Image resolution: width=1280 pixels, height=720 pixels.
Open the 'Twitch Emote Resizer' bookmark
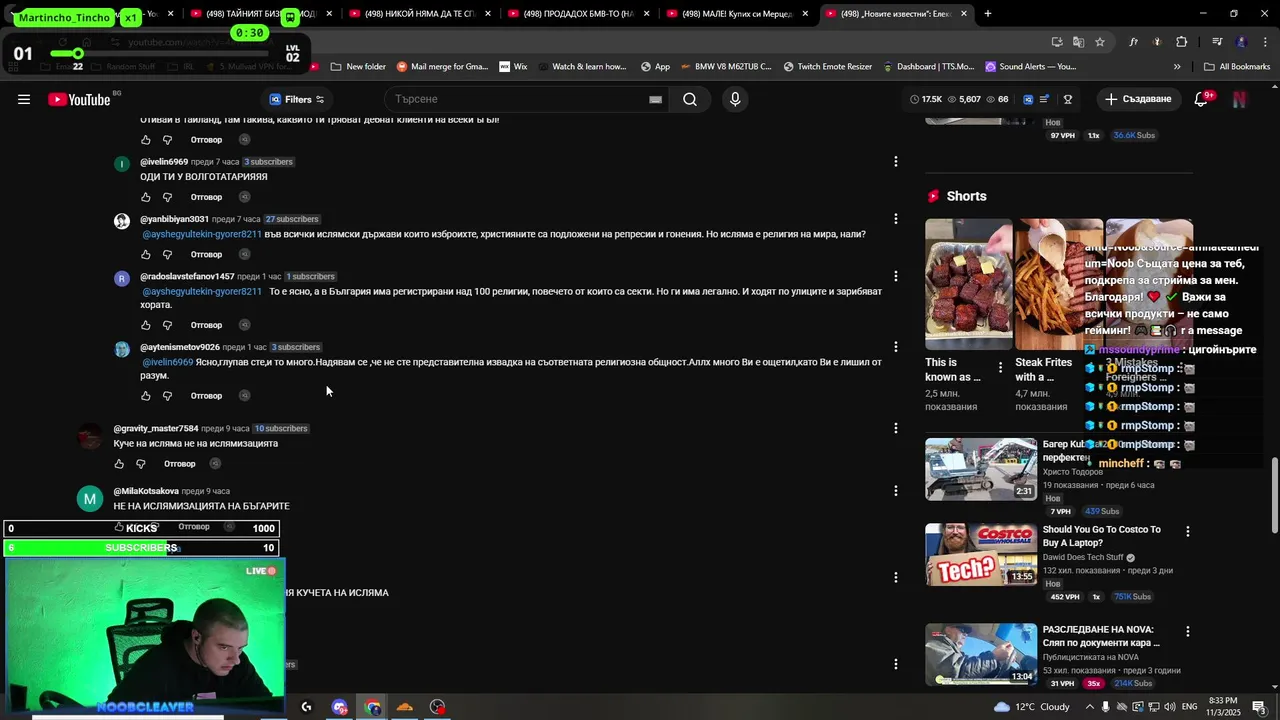pos(828,67)
